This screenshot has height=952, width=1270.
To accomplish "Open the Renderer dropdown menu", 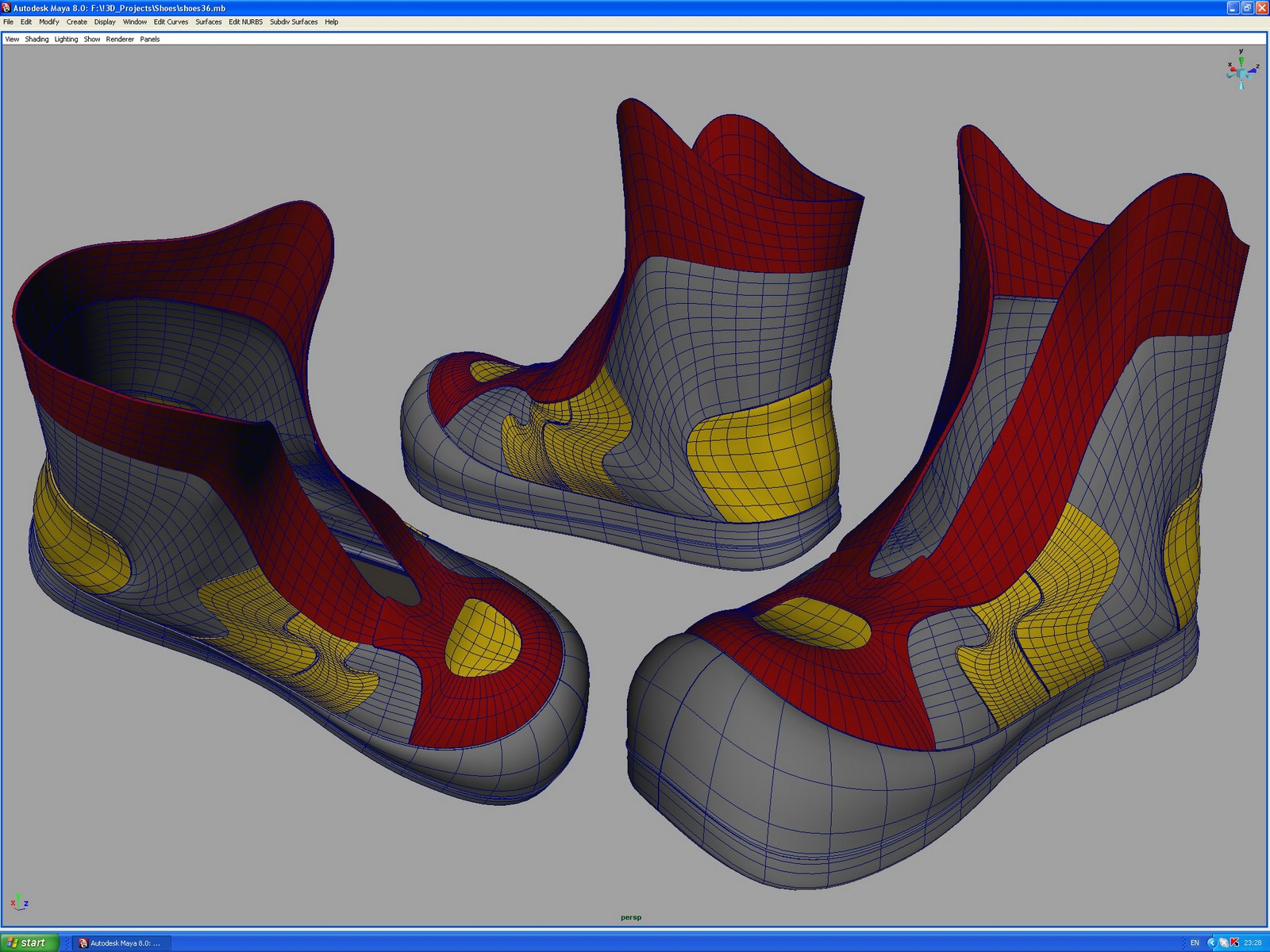I will point(118,39).
